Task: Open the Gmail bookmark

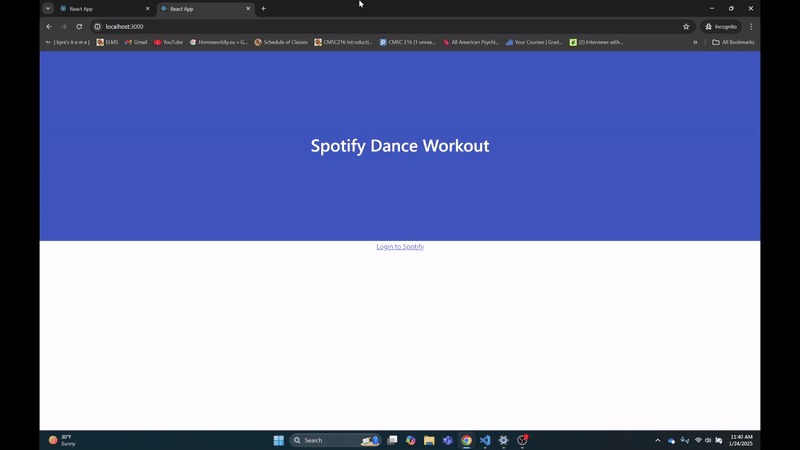Action: (136, 42)
